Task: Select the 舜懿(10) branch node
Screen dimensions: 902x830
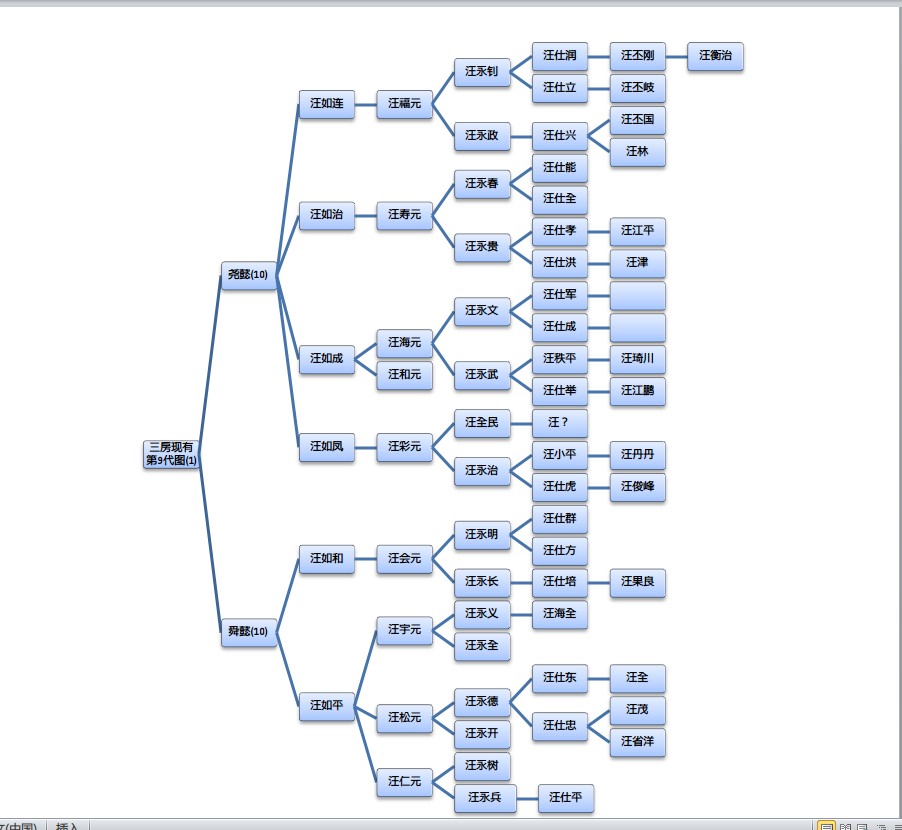Action: pos(248,631)
